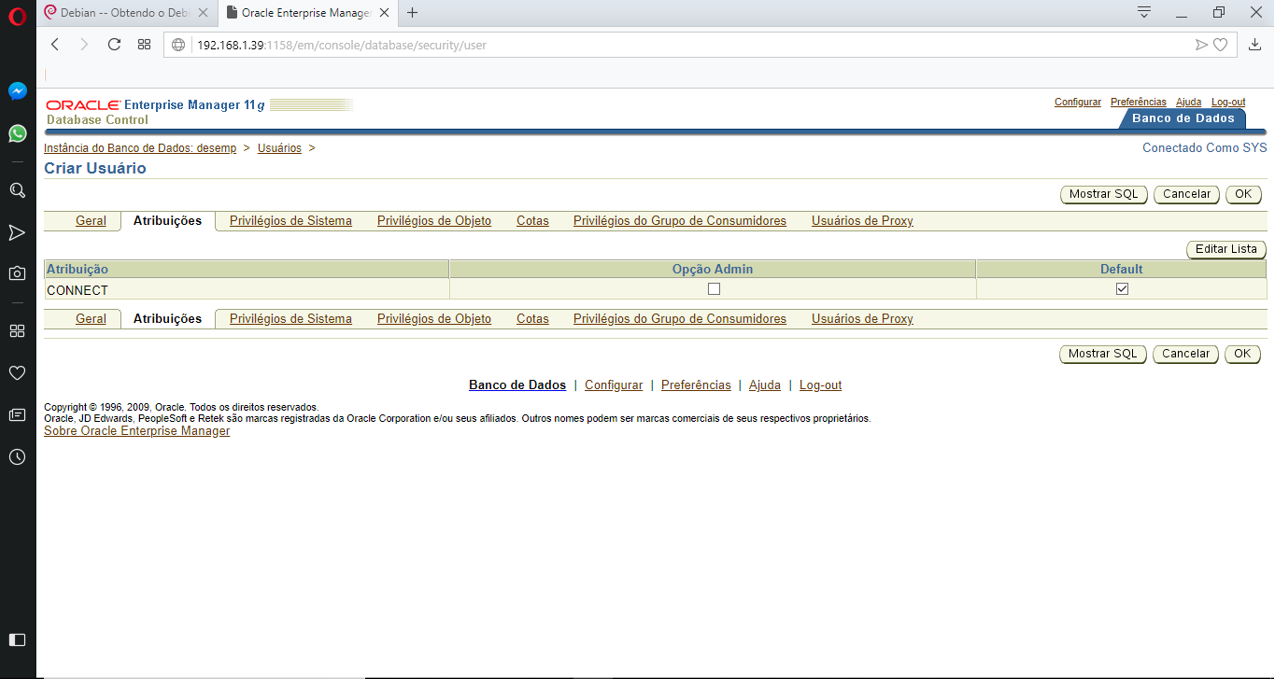Image resolution: width=1274 pixels, height=679 pixels.
Task: Open the lower Cotas tab
Action: 533,319
